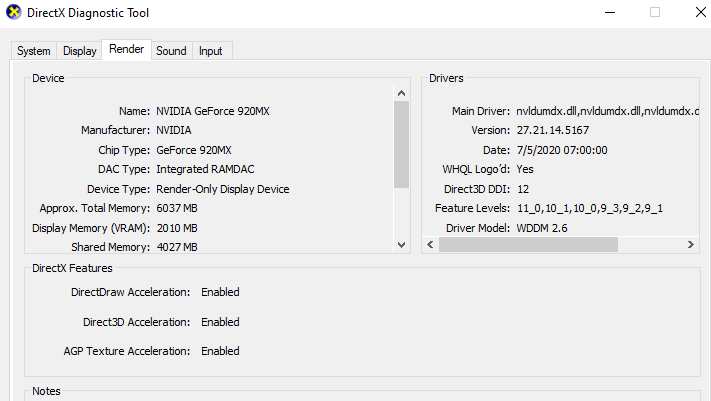Click the driver date 7/5/2020 07:00:00

point(562,150)
